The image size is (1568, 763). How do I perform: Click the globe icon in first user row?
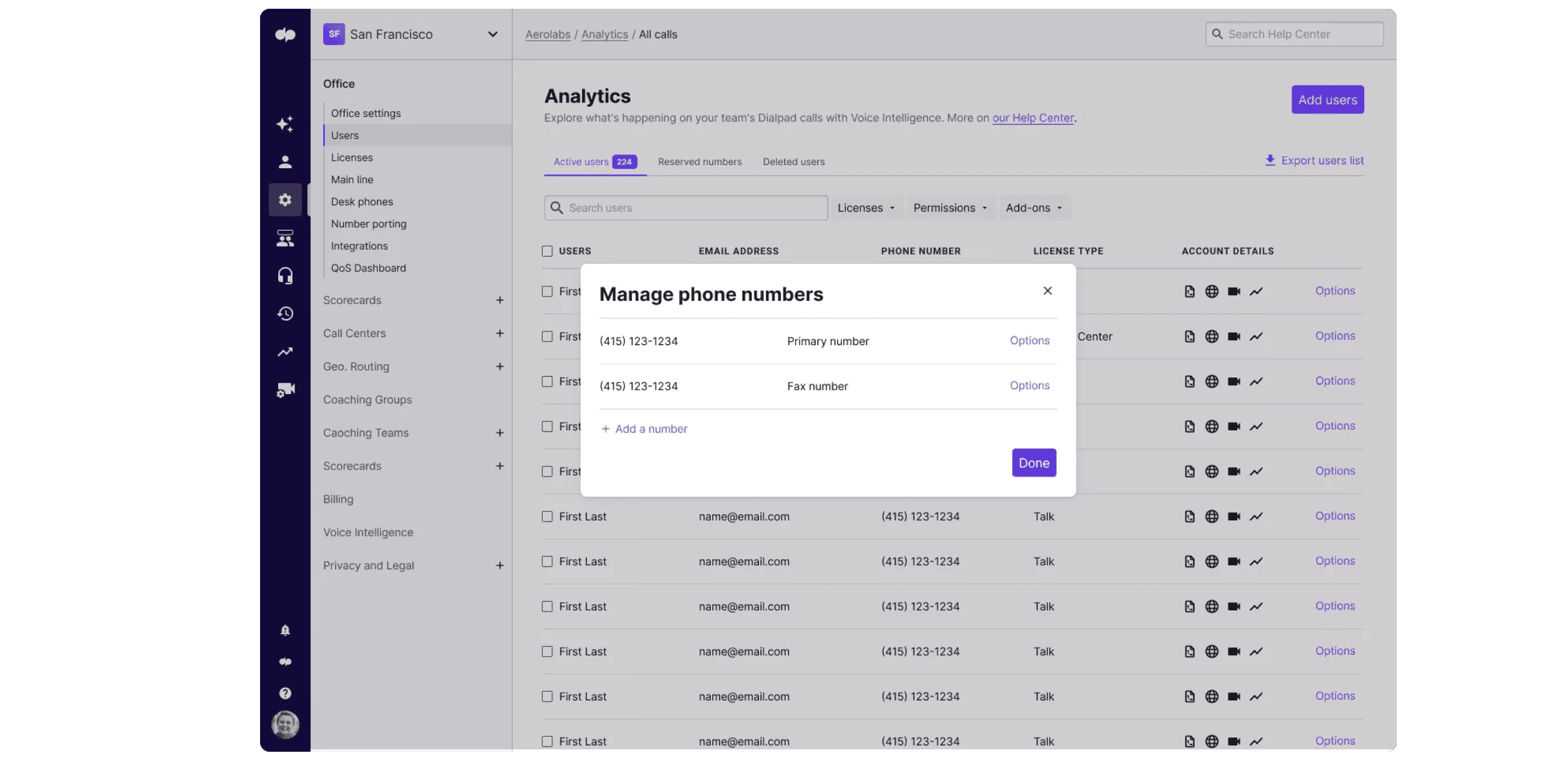1212,291
